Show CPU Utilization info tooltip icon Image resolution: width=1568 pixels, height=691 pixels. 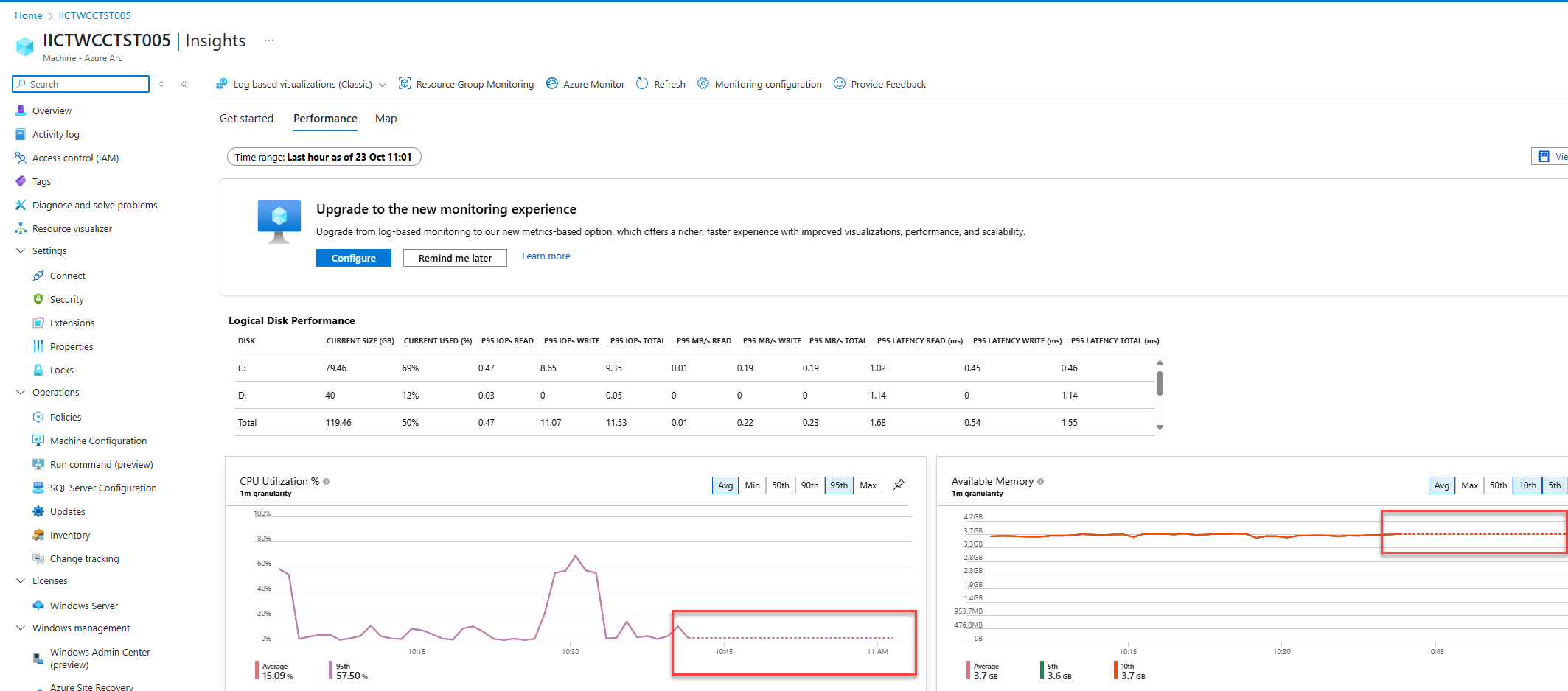(327, 481)
